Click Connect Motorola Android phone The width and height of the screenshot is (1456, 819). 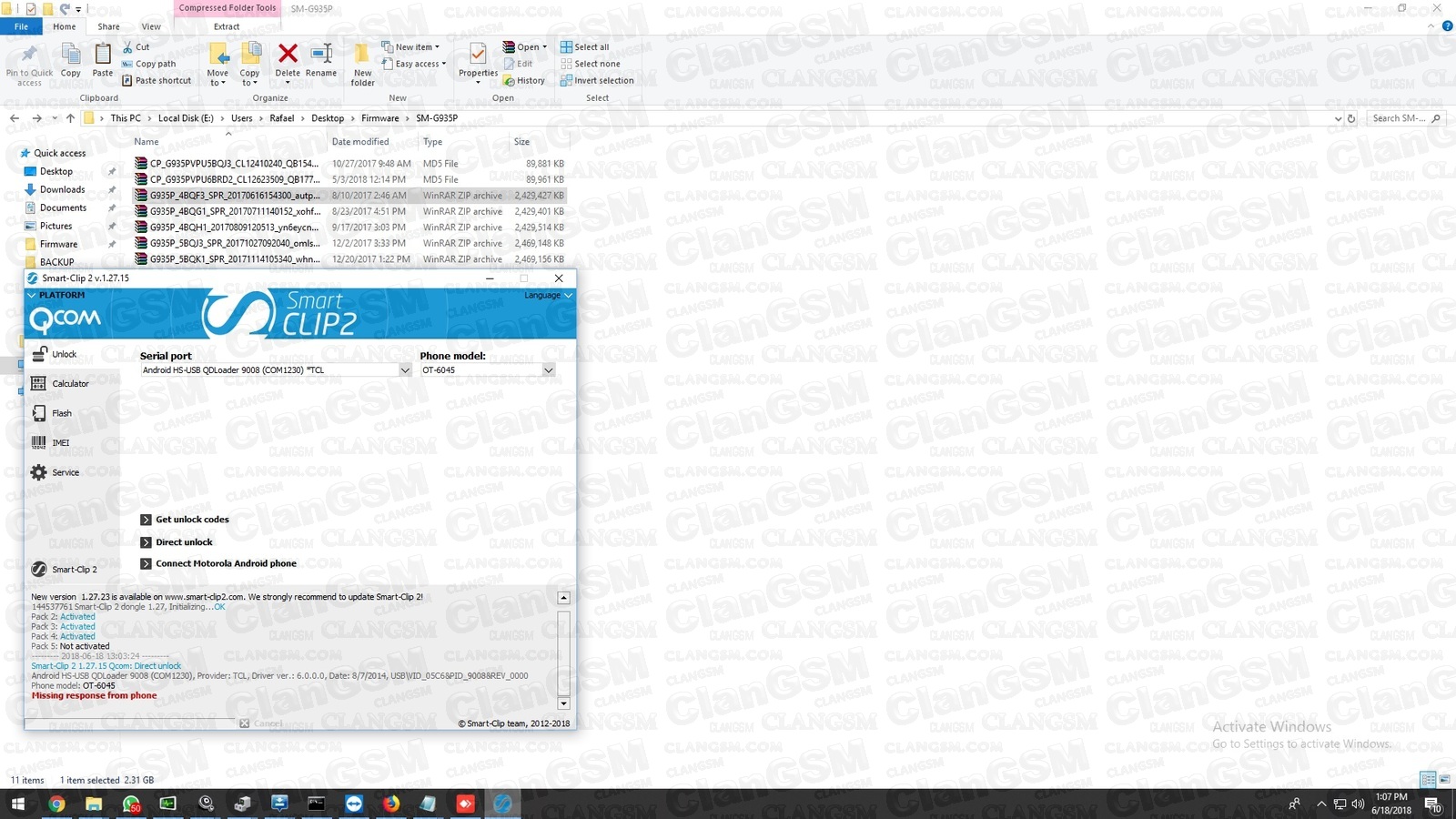click(x=218, y=563)
